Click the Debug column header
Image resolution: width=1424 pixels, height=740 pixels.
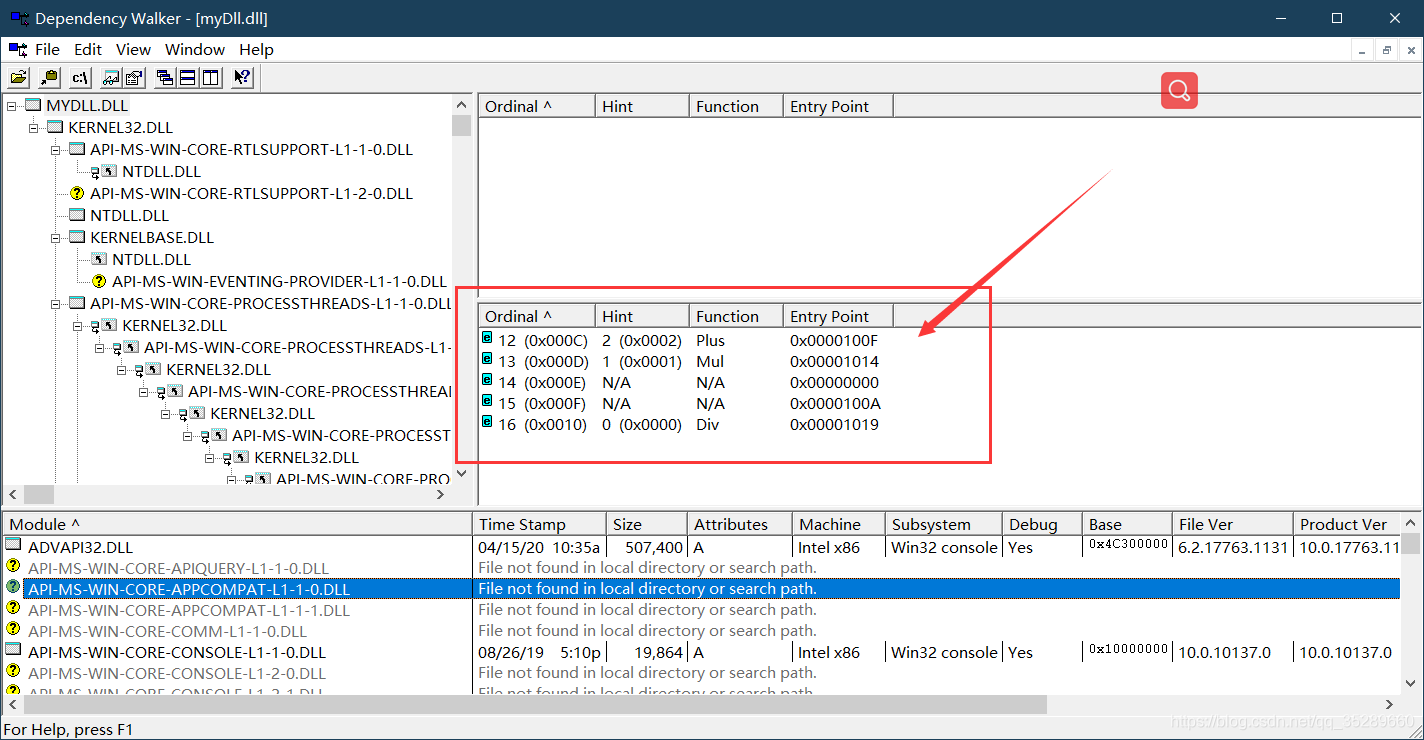1043,524
